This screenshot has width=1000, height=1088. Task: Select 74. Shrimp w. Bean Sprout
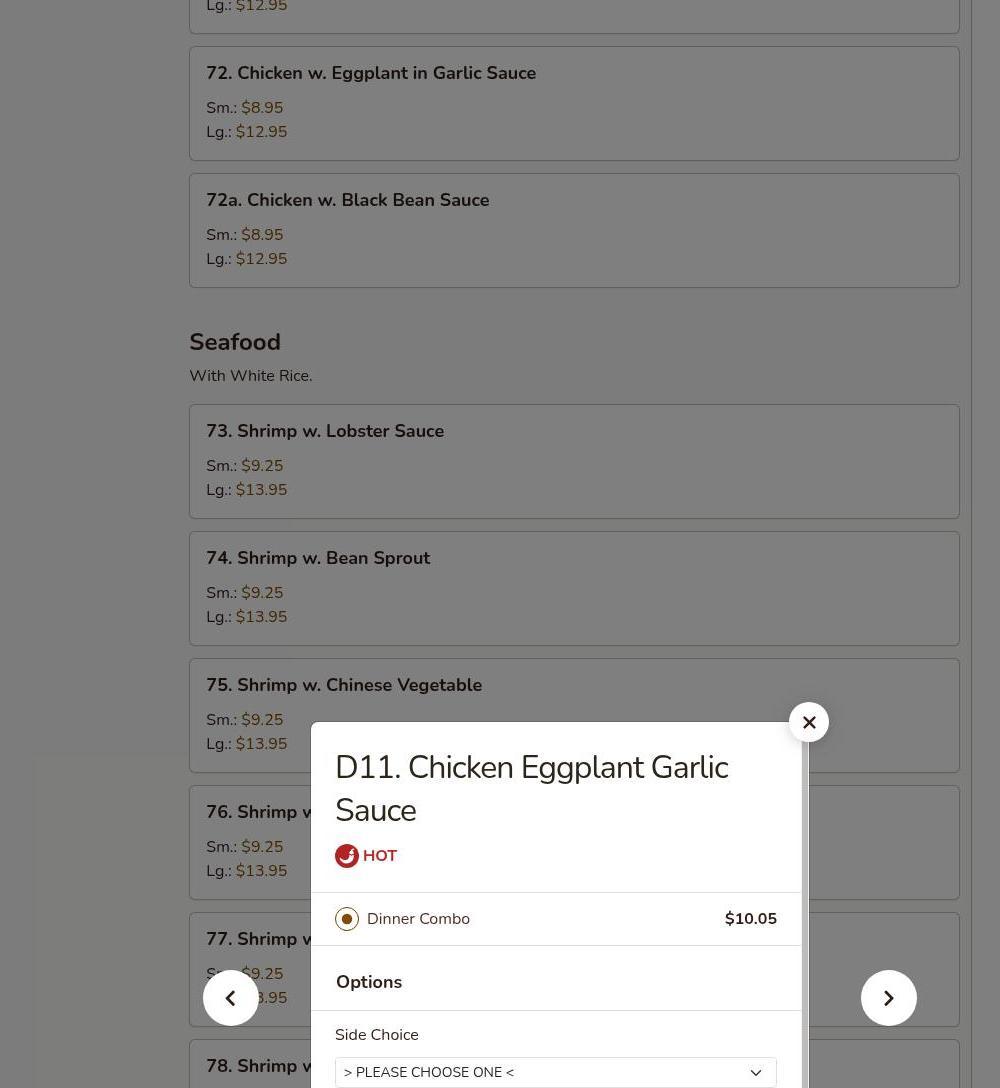point(574,588)
